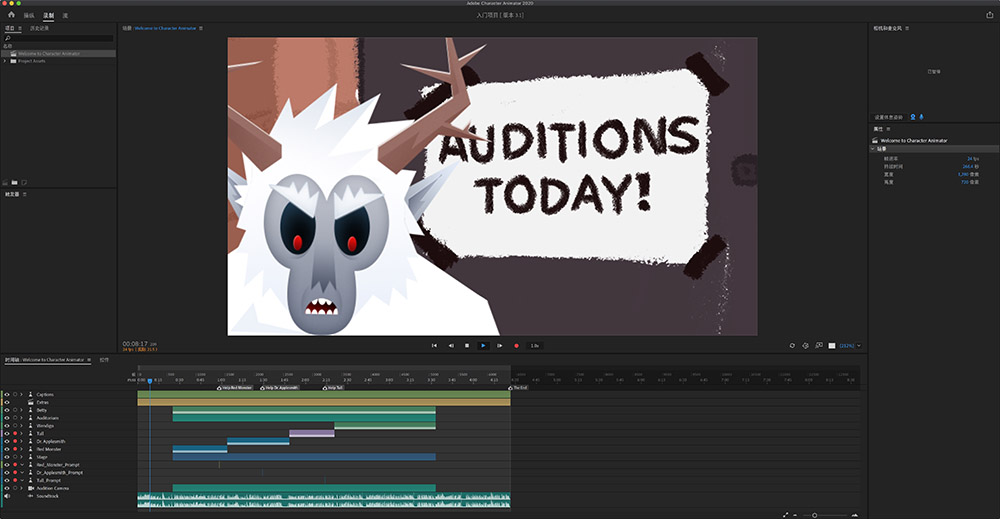Viewport: 1000px width, 519px height.
Task: Open the scene zoom percentage dropdown
Action: (849, 346)
